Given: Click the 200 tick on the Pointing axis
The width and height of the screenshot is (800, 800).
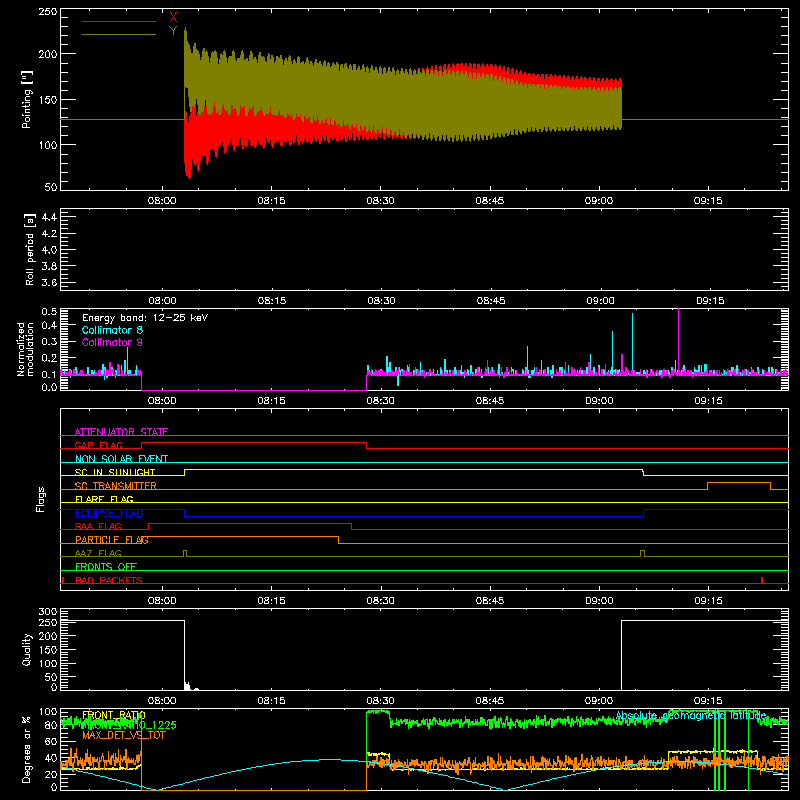Looking at the screenshot, I should click(48, 54).
